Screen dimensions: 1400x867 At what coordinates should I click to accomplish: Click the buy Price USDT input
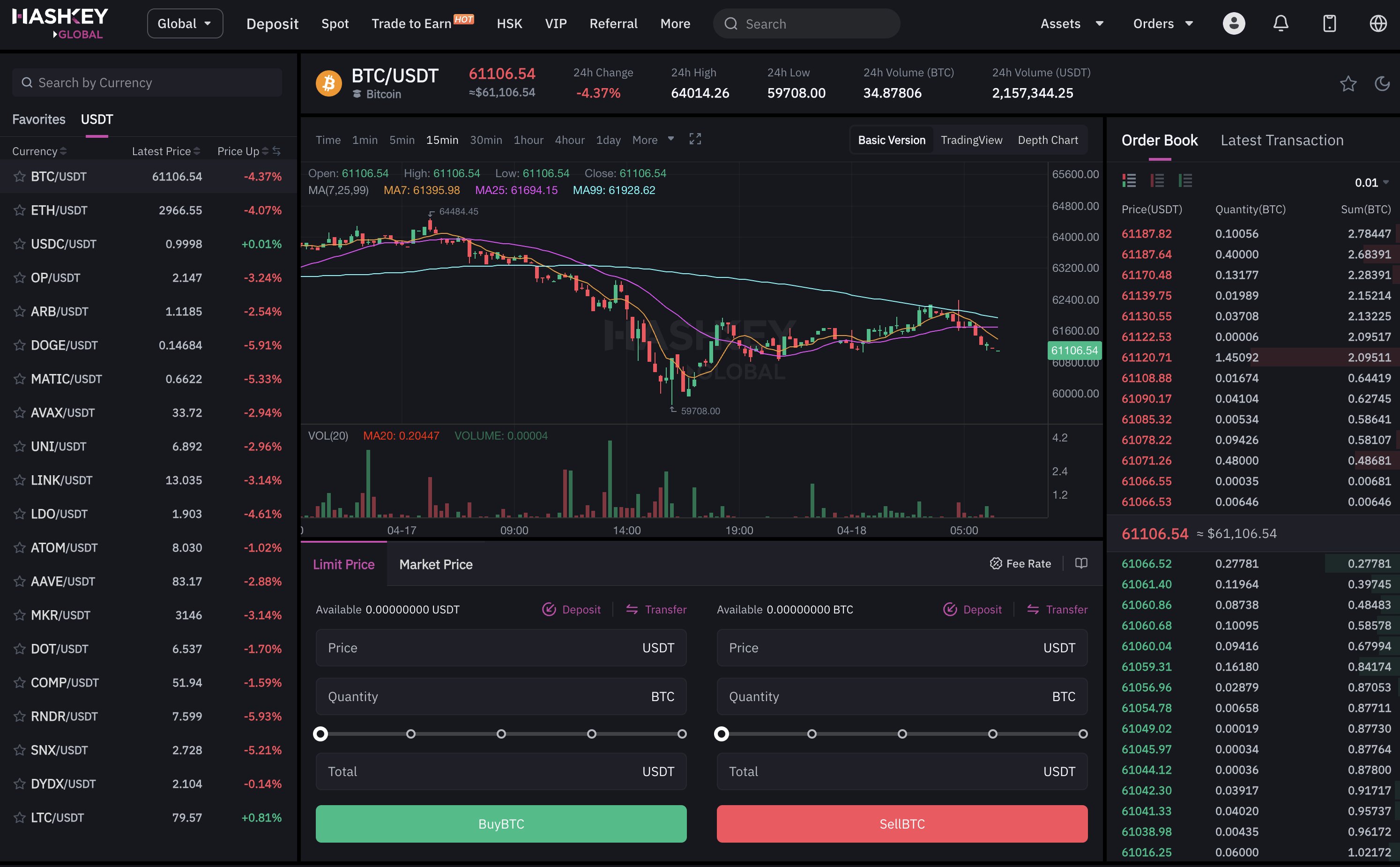pyautogui.click(x=501, y=647)
